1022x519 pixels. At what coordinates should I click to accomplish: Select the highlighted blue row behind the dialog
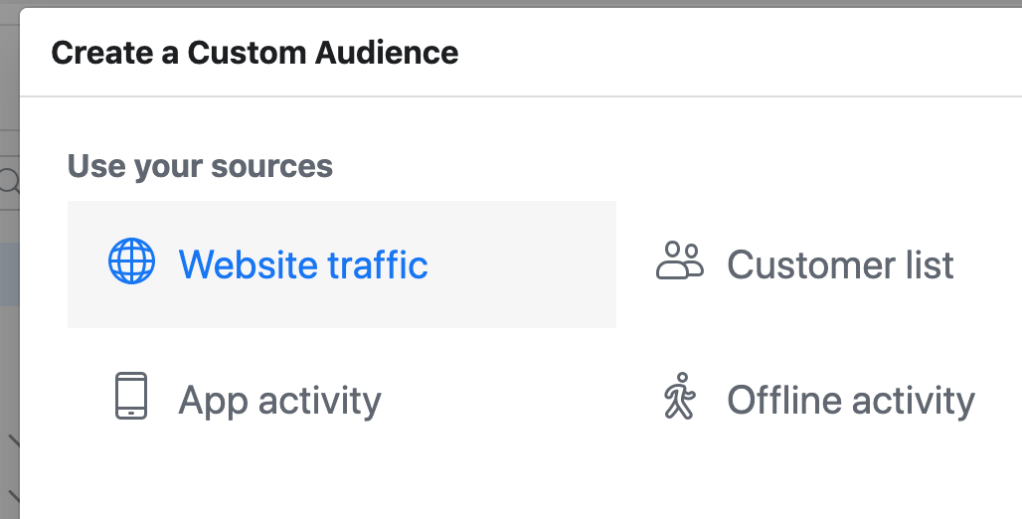[x=9, y=275]
